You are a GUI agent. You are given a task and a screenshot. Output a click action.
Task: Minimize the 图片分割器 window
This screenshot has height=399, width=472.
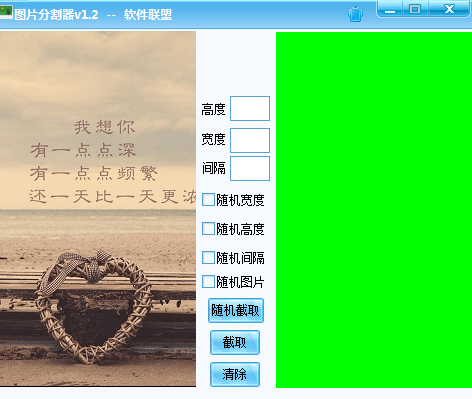coord(390,9)
